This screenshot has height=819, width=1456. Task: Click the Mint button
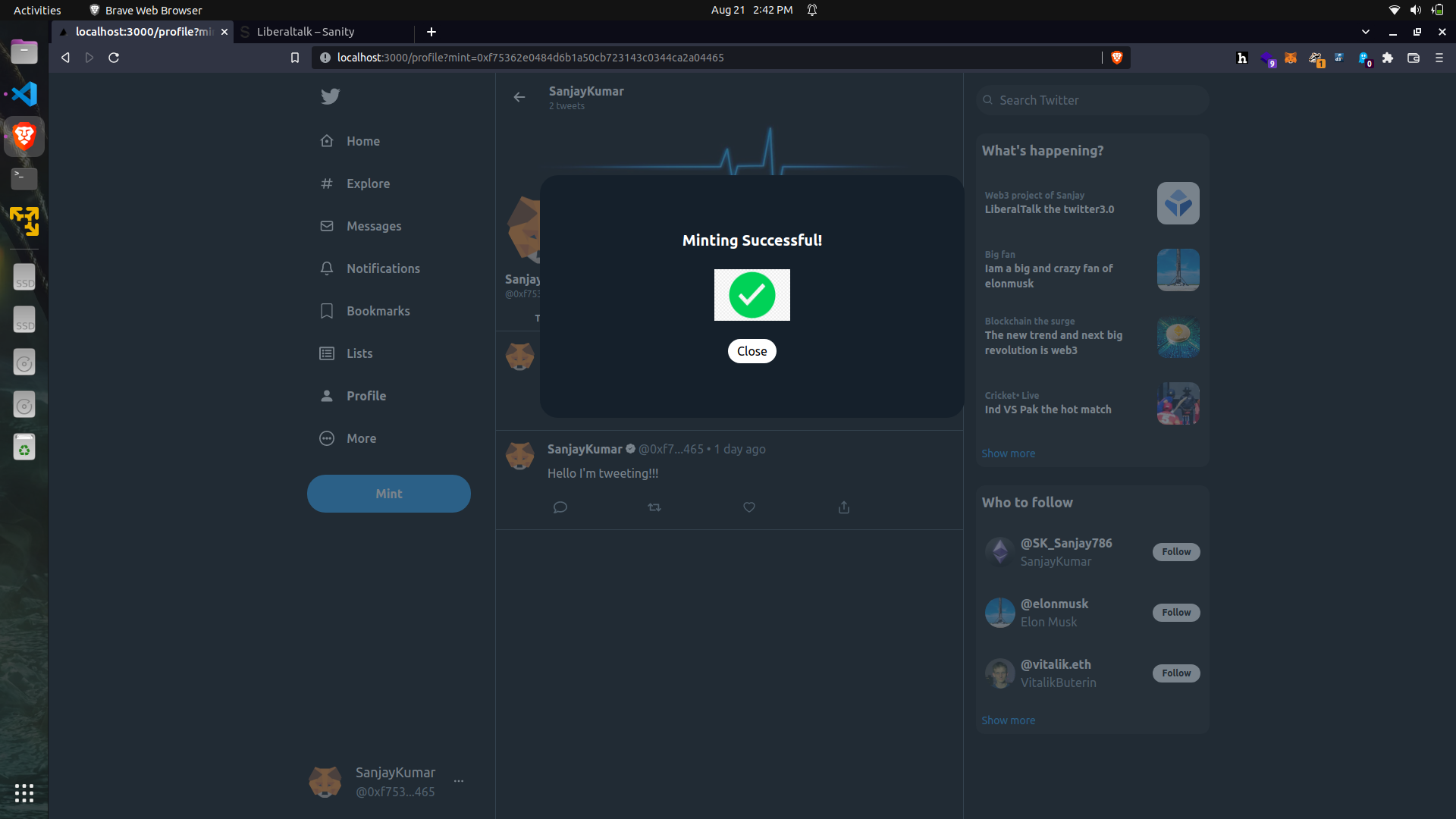[388, 494]
